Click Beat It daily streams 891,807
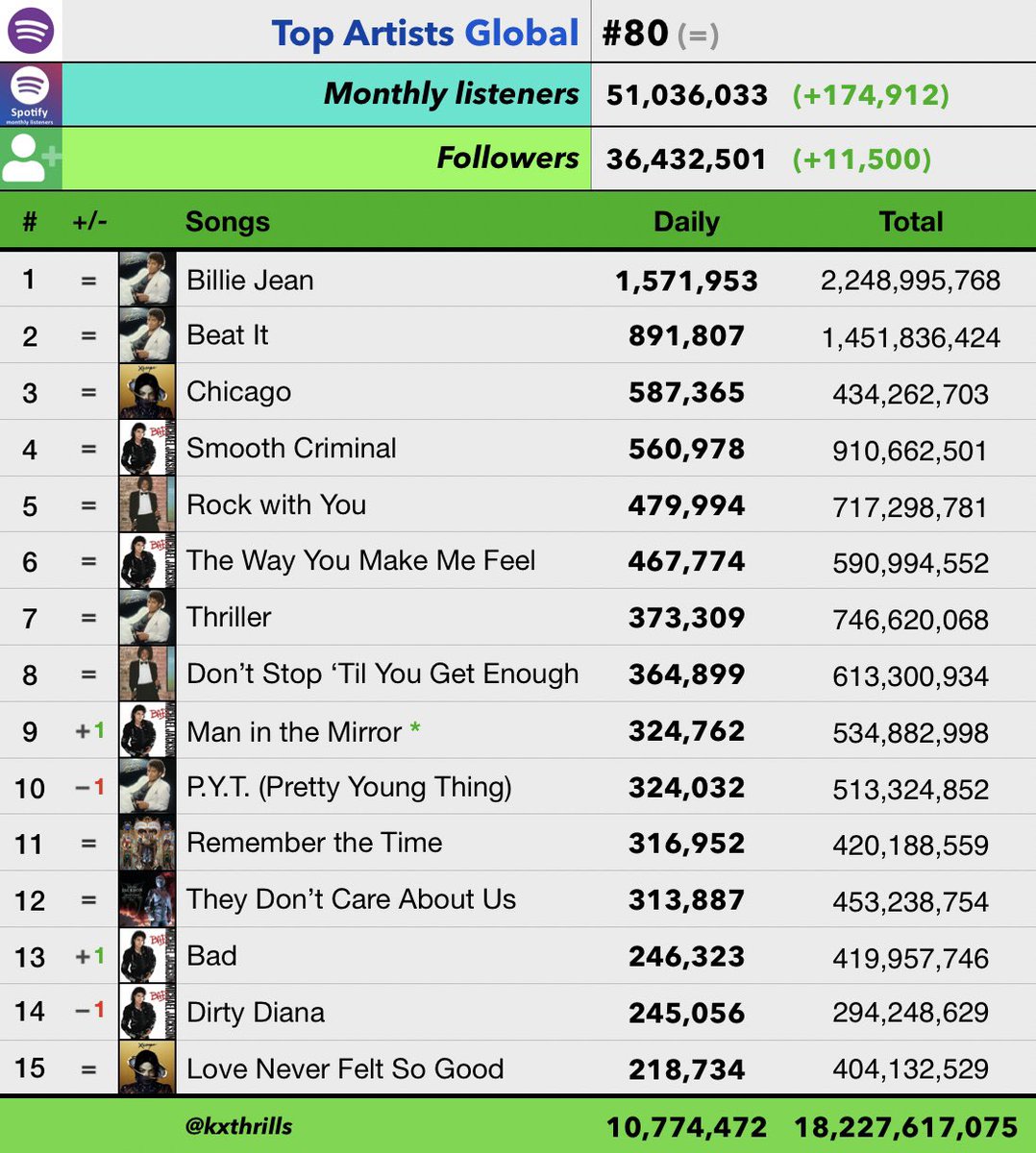The width and height of the screenshot is (1036, 1153). (x=686, y=336)
